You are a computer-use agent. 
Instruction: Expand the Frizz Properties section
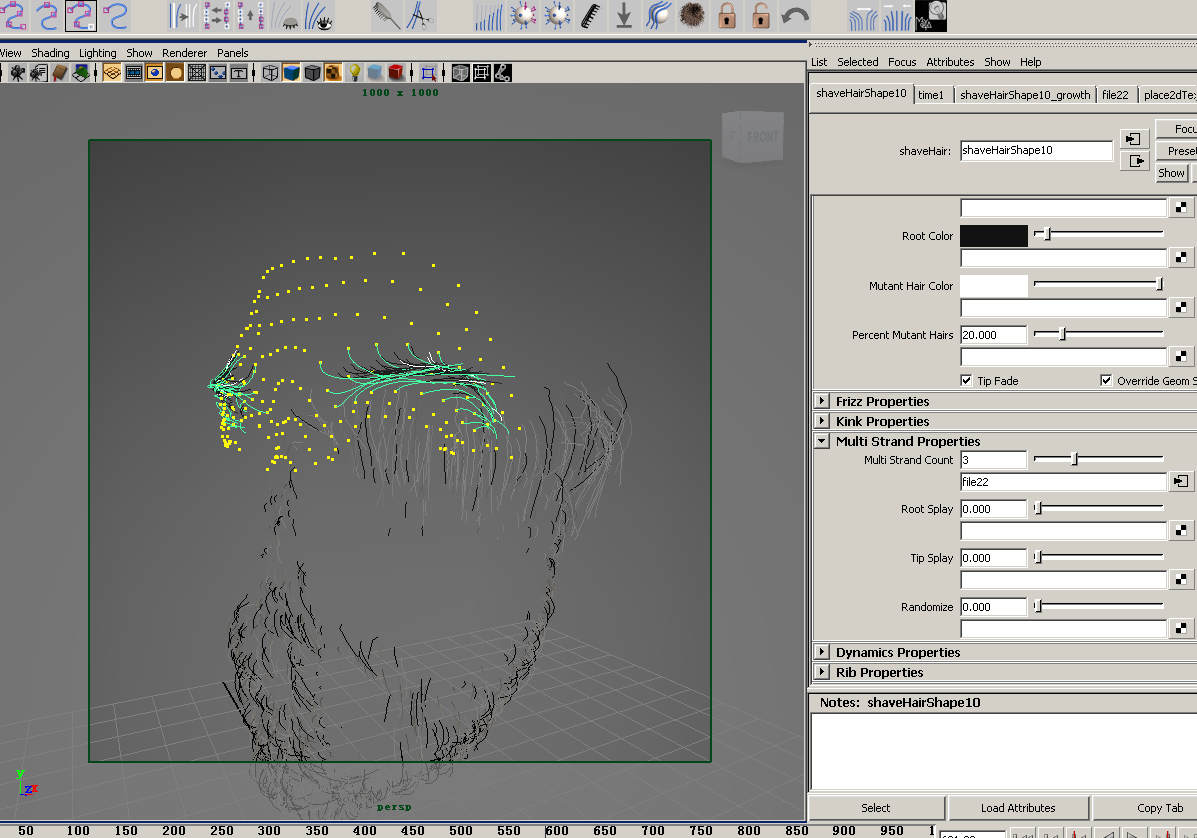[x=821, y=401]
